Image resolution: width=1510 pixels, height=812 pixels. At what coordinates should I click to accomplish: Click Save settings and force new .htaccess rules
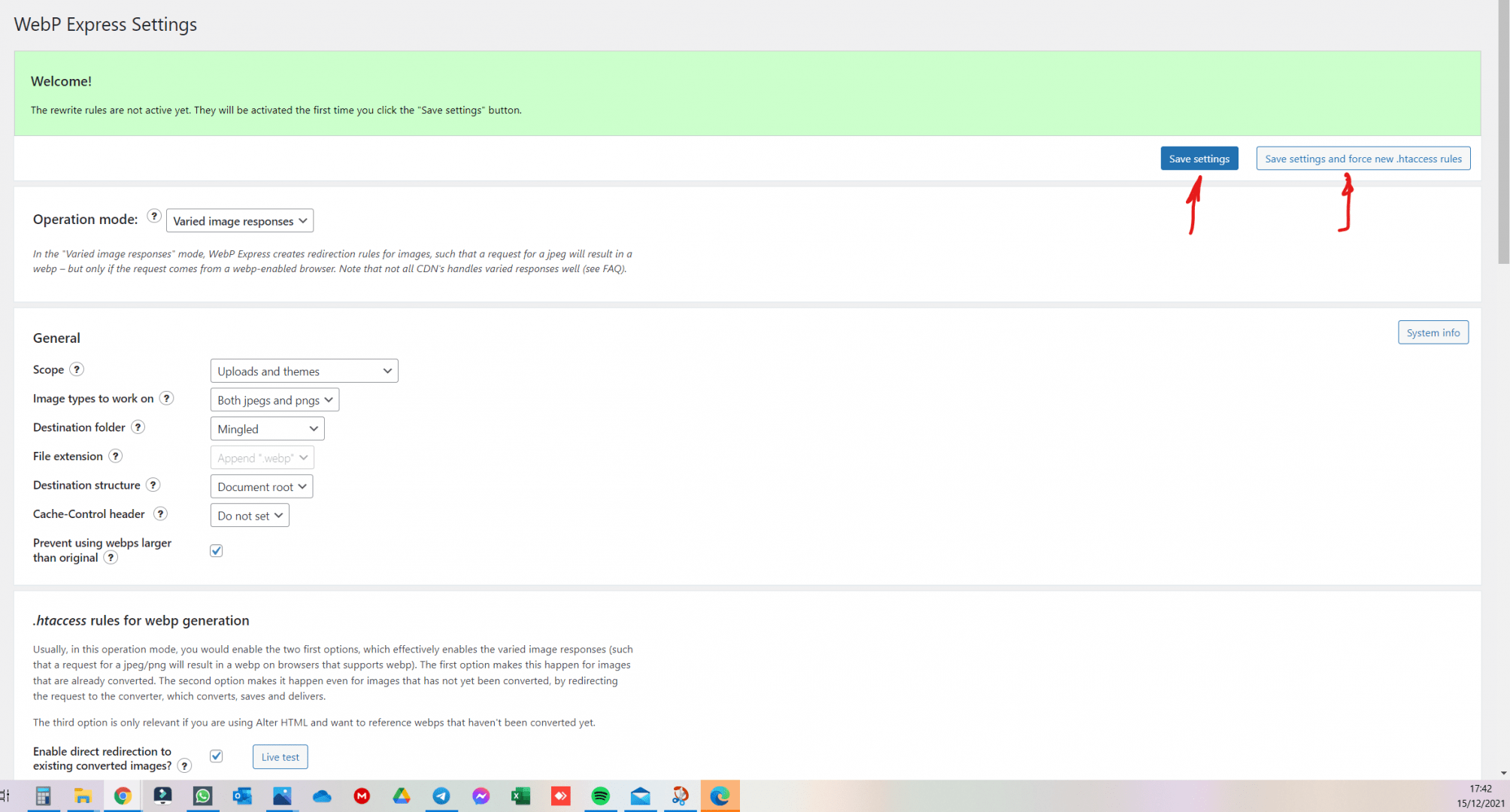[1363, 159]
